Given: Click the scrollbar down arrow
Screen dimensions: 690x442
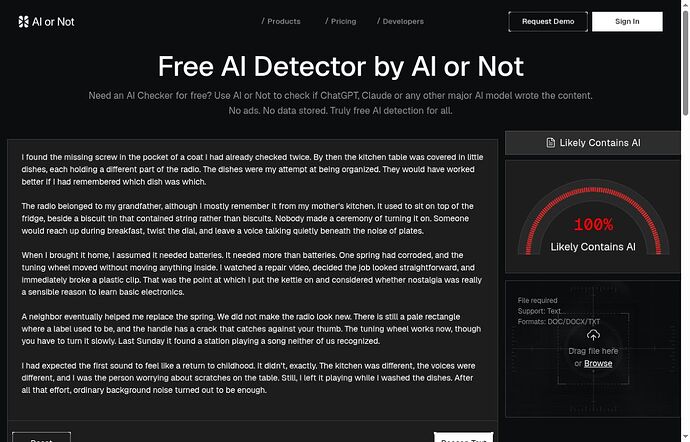Looking at the screenshot, I should [685, 438].
